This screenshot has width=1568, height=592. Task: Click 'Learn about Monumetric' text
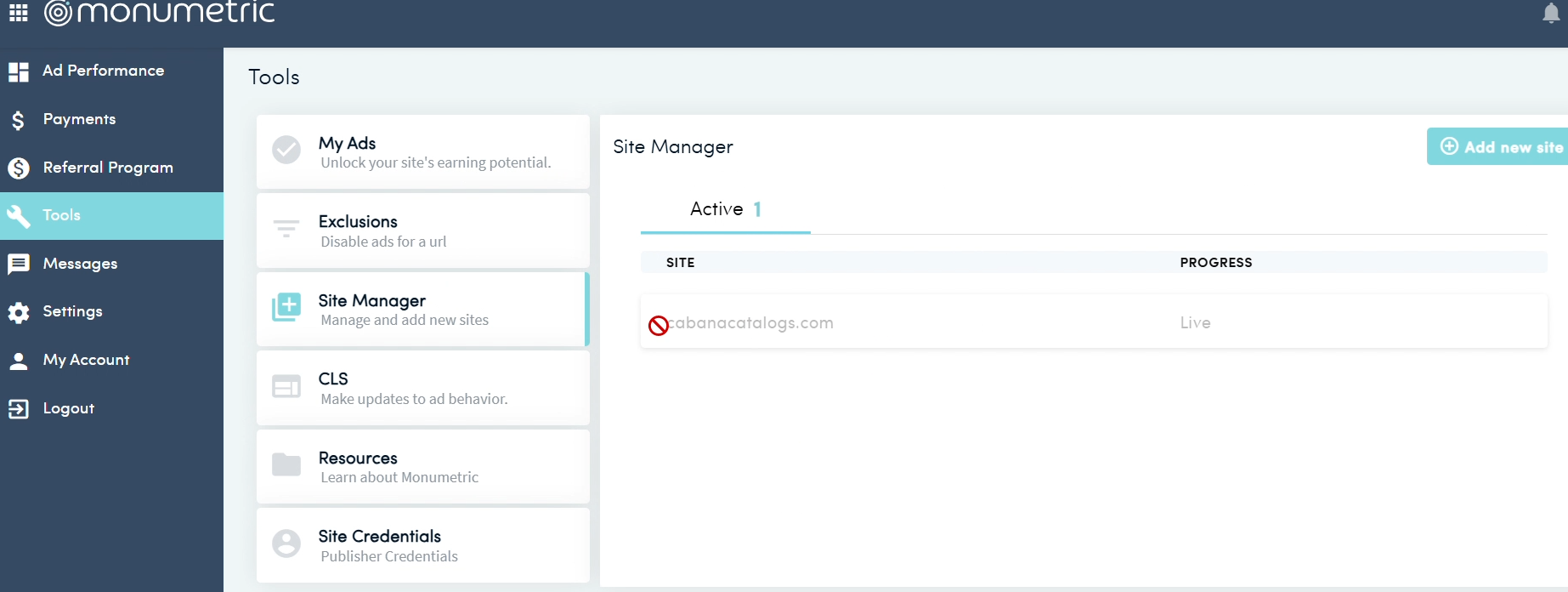click(399, 478)
